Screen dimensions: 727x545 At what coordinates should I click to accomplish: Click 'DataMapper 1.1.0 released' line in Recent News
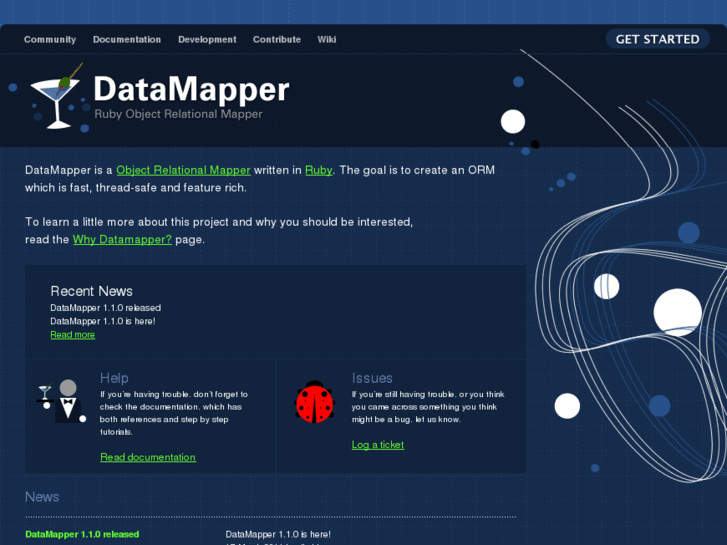[x=106, y=308]
